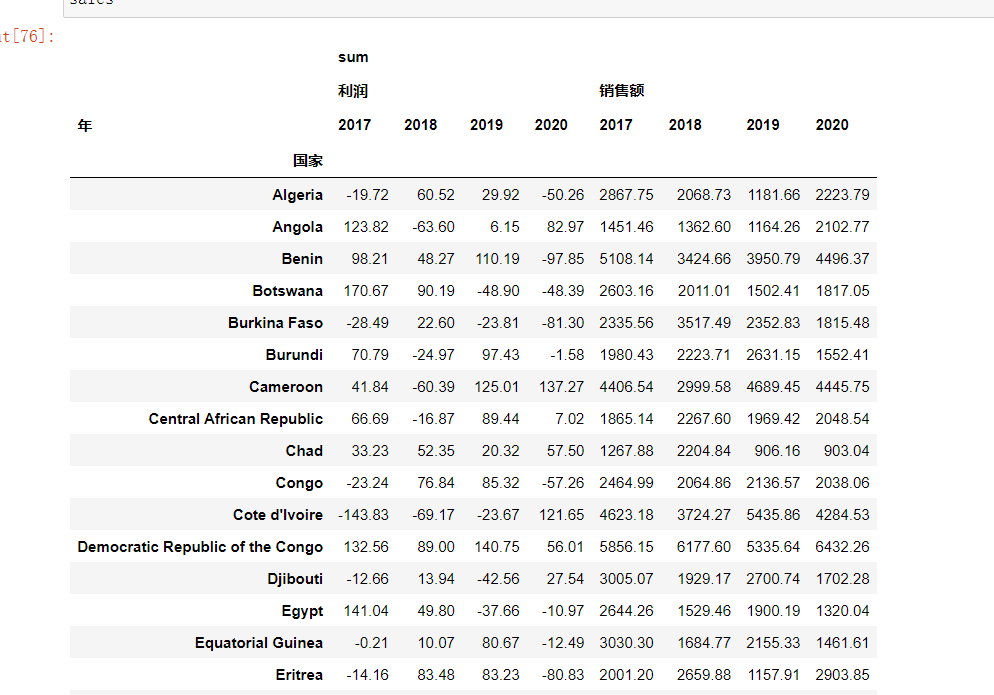994x695 pixels.
Task: Click Benin profit value 110.19
Action: pos(497,259)
